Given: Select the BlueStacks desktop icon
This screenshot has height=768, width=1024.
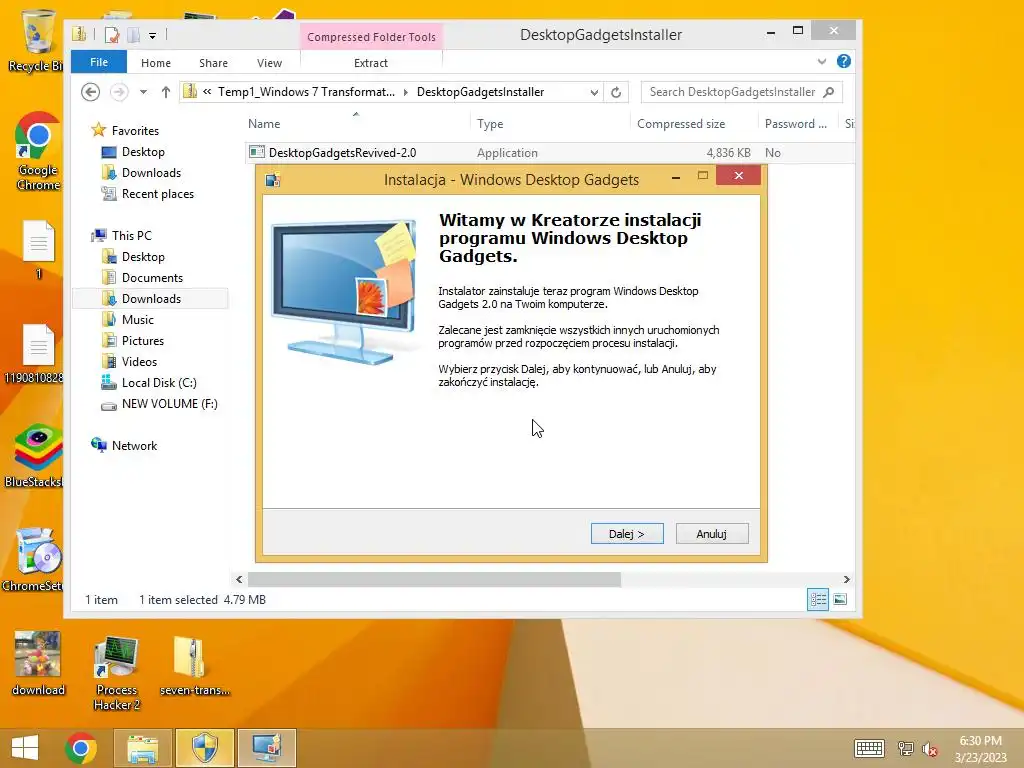Looking at the screenshot, I should point(36,456).
